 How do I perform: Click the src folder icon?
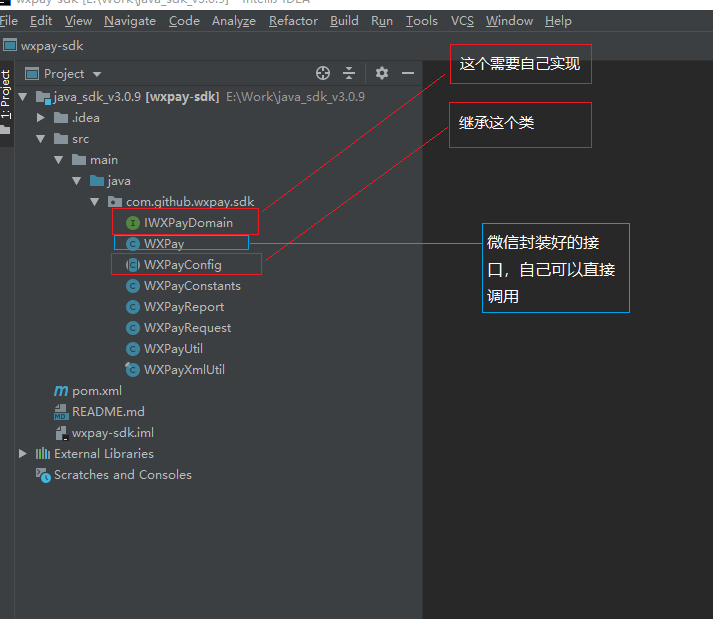point(61,139)
